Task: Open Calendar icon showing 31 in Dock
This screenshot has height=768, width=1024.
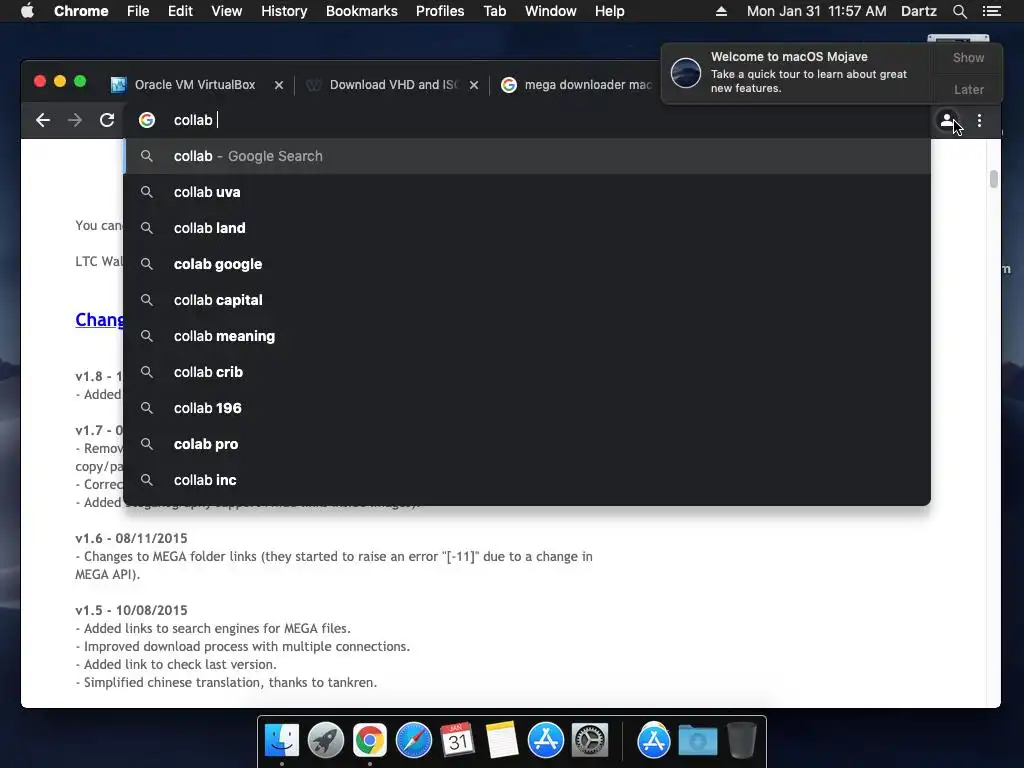Action: click(457, 741)
